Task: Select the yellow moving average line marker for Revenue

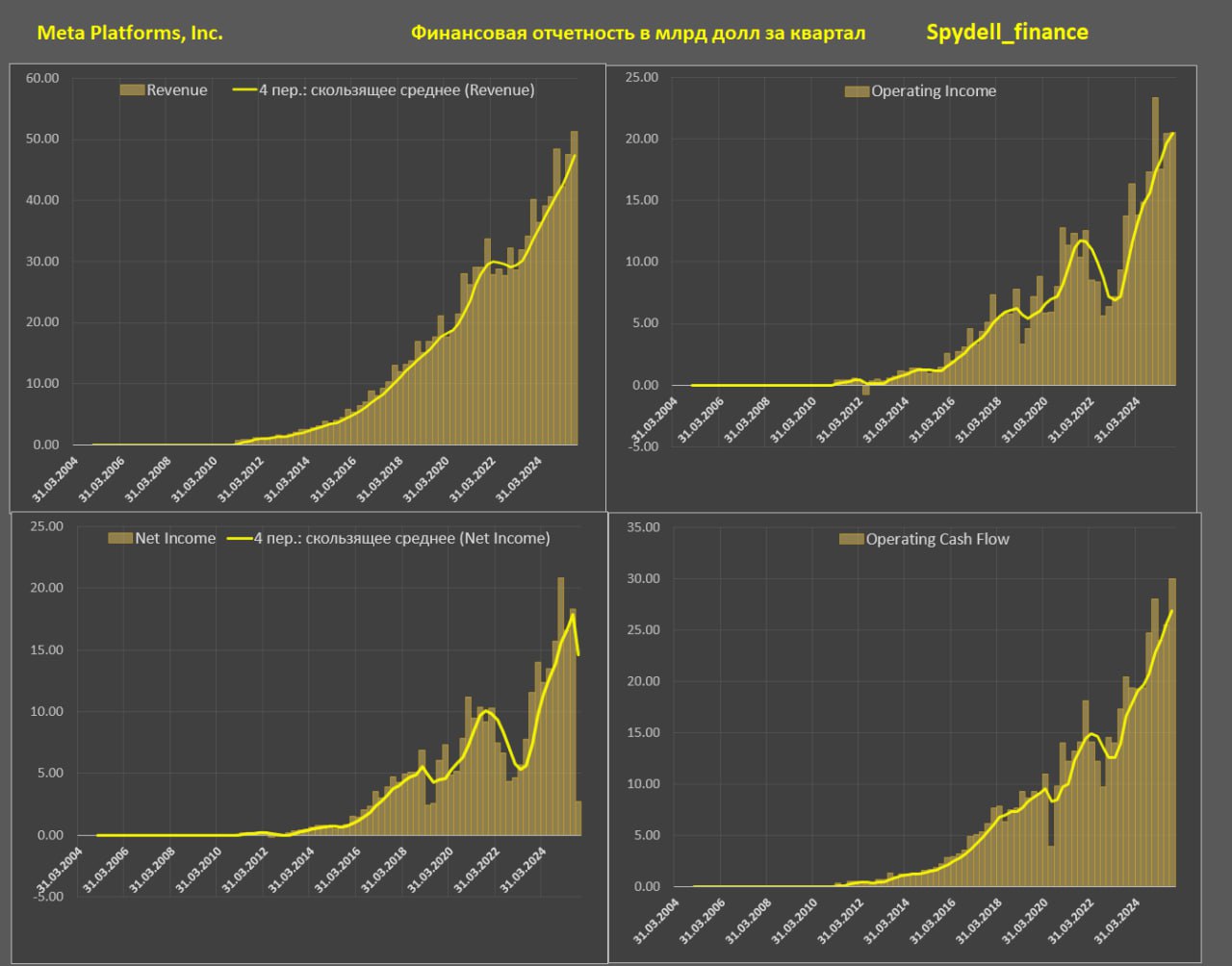Action: (x=244, y=90)
